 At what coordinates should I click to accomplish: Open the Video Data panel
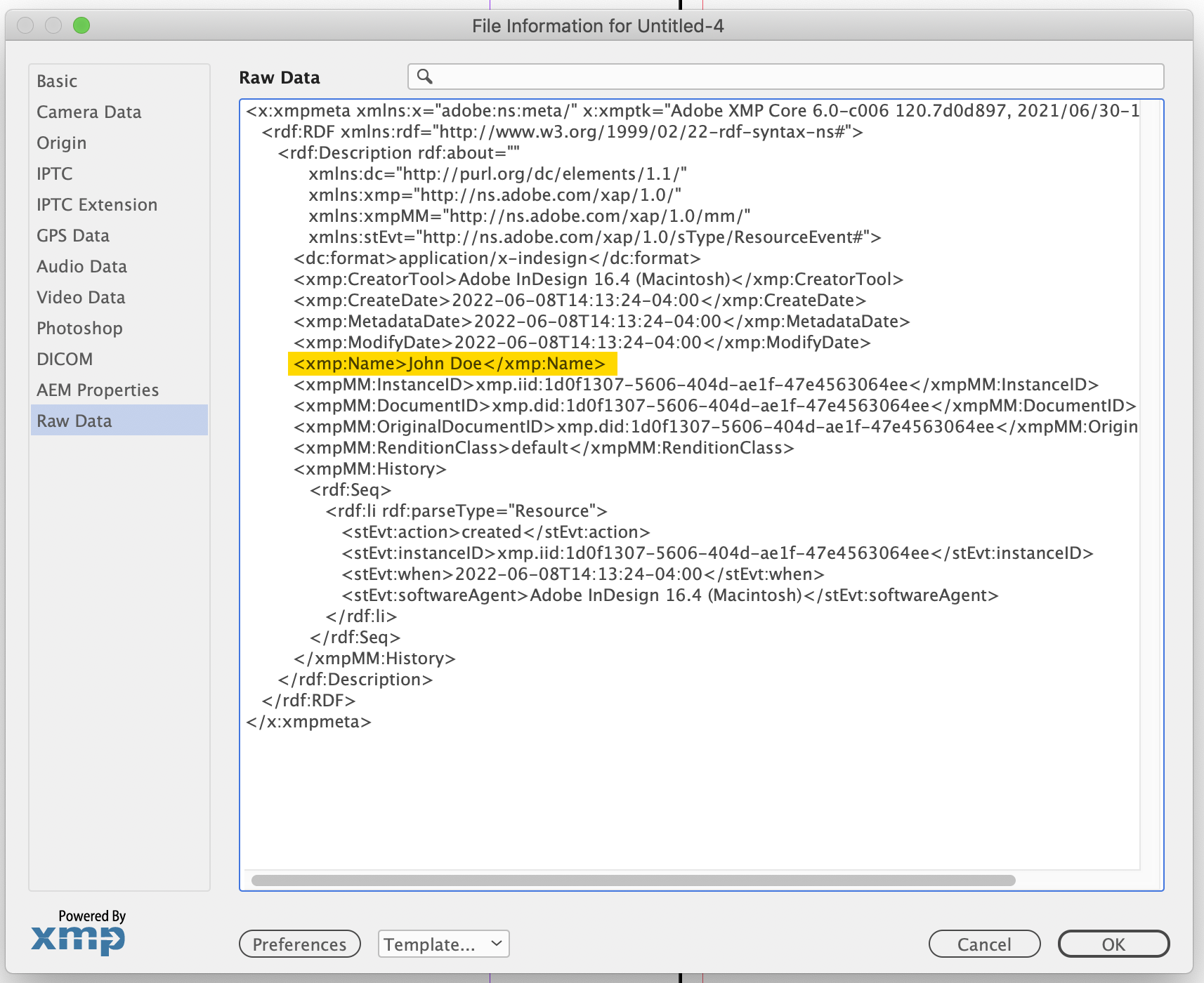tap(80, 297)
